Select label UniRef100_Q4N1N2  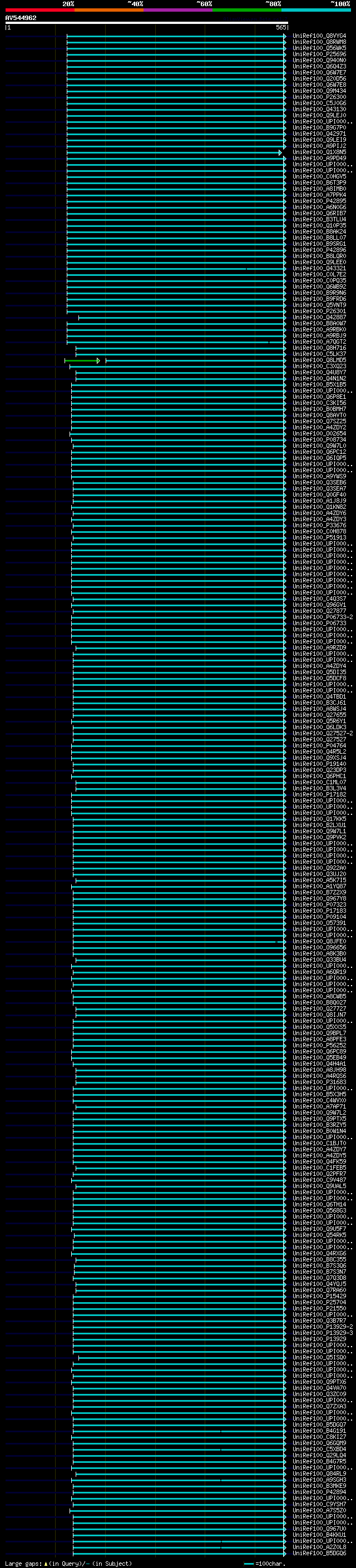(319, 379)
